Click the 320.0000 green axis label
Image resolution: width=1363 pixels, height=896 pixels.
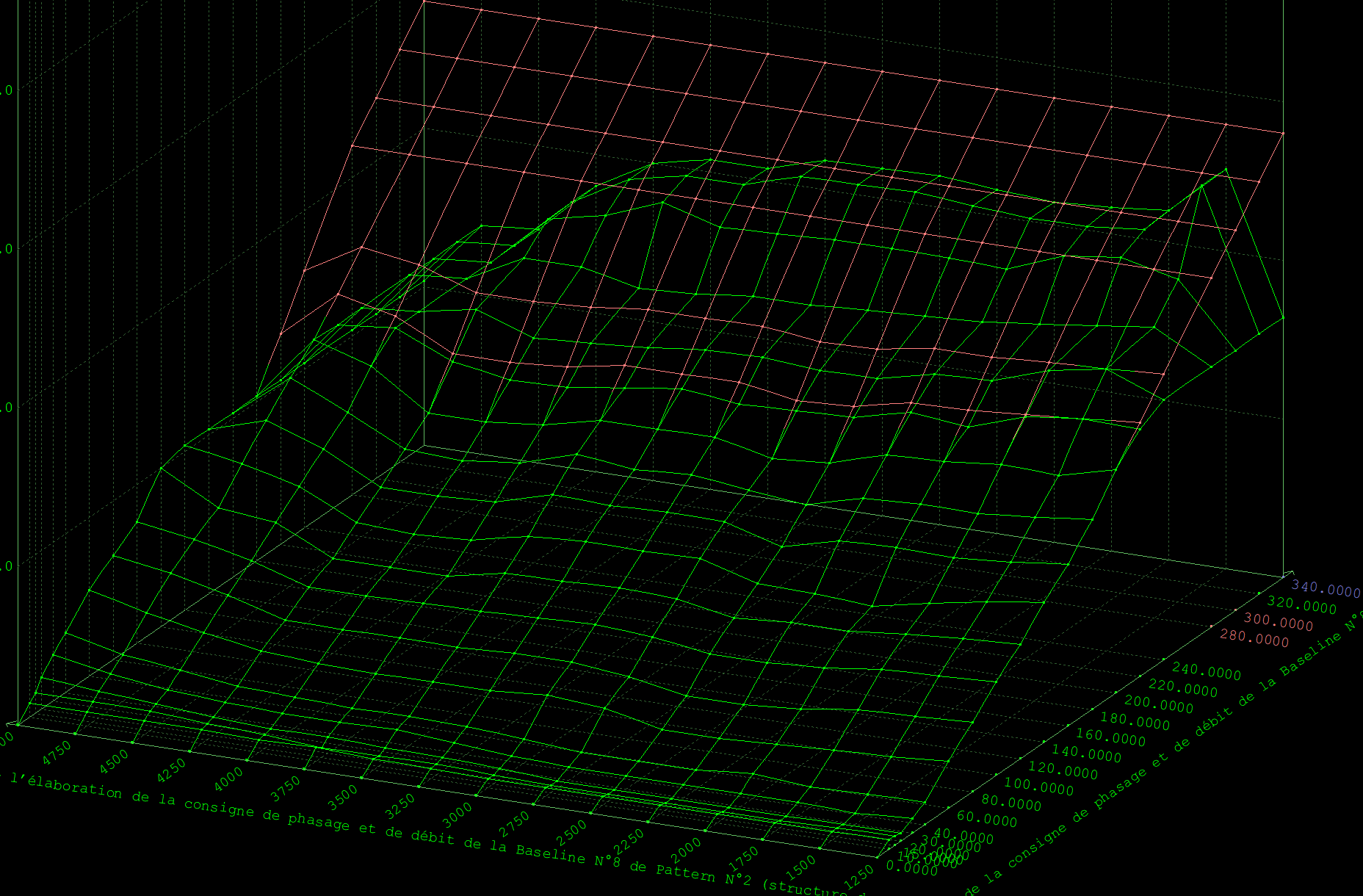pyautogui.click(x=1302, y=606)
